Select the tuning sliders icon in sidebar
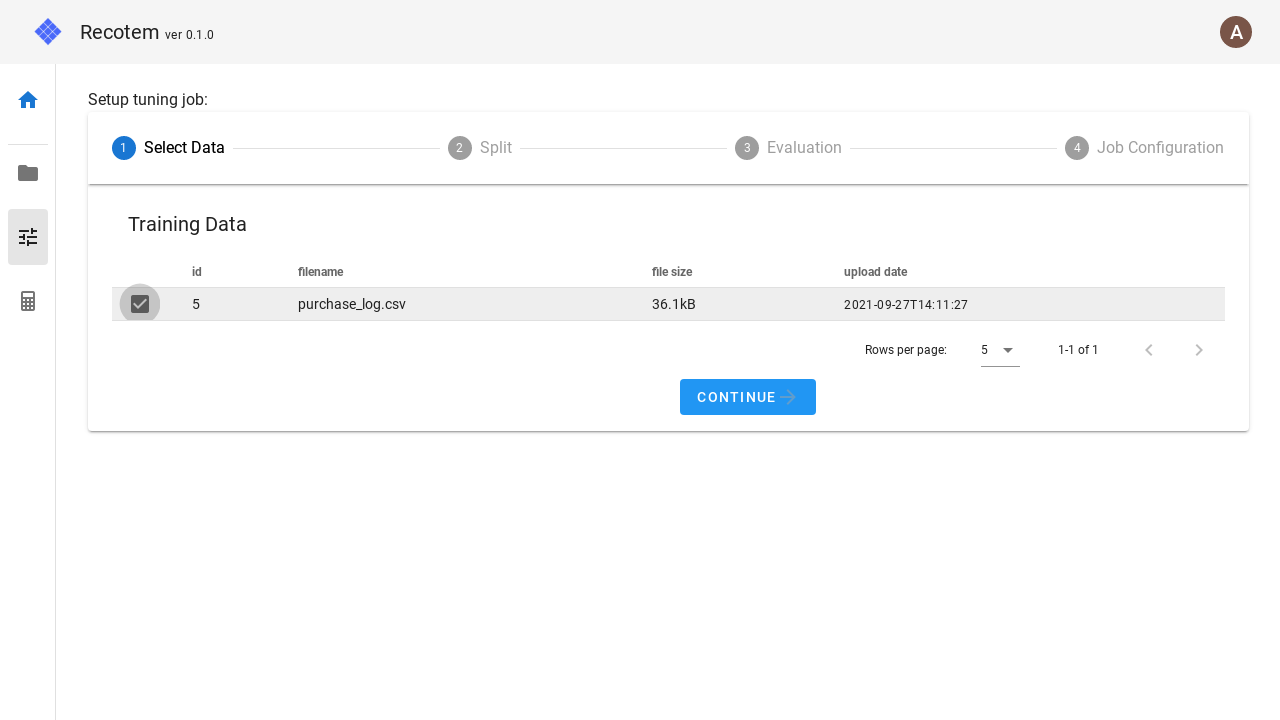Viewport: 1280px width, 720px height. tap(28, 237)
